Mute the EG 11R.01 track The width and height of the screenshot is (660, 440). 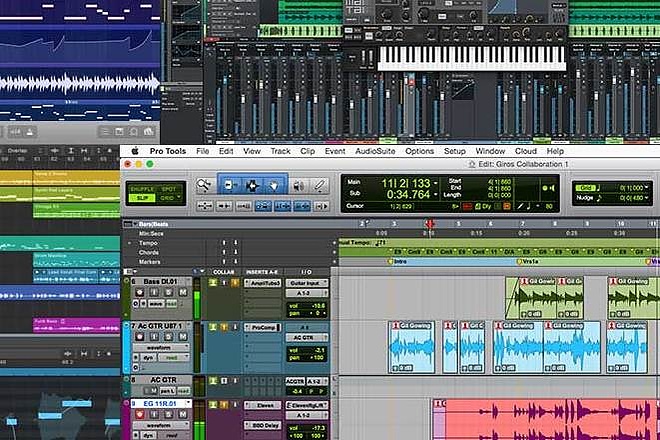[x=183, y=414]
